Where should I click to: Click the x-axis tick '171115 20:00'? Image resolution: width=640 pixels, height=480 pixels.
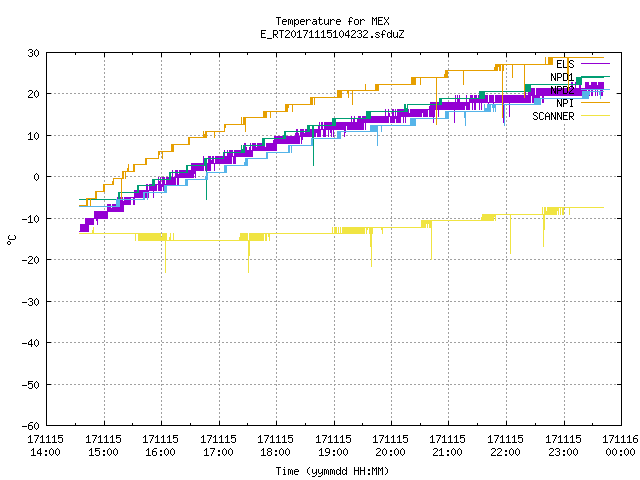391,446
